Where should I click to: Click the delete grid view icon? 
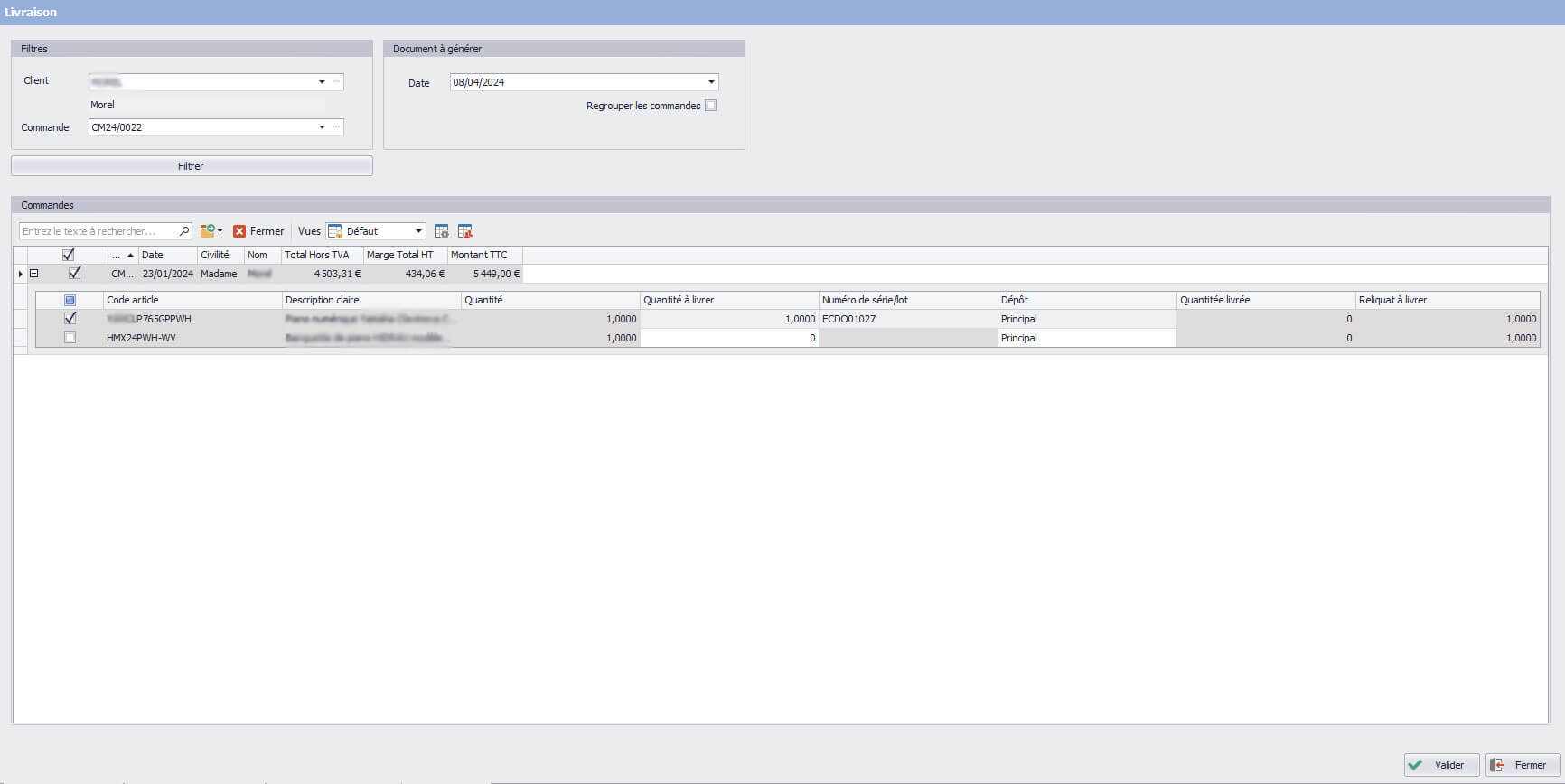(464, 231)
